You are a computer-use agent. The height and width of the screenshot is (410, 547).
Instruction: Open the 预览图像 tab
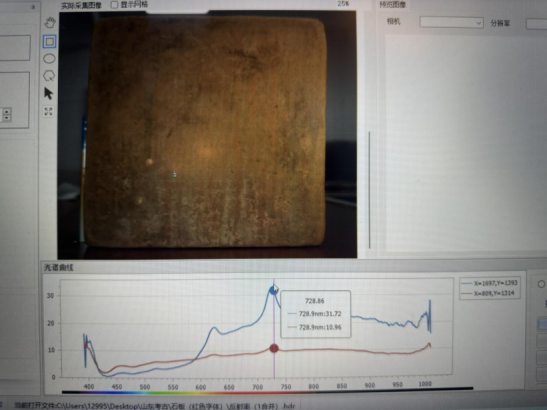point(392,5)
